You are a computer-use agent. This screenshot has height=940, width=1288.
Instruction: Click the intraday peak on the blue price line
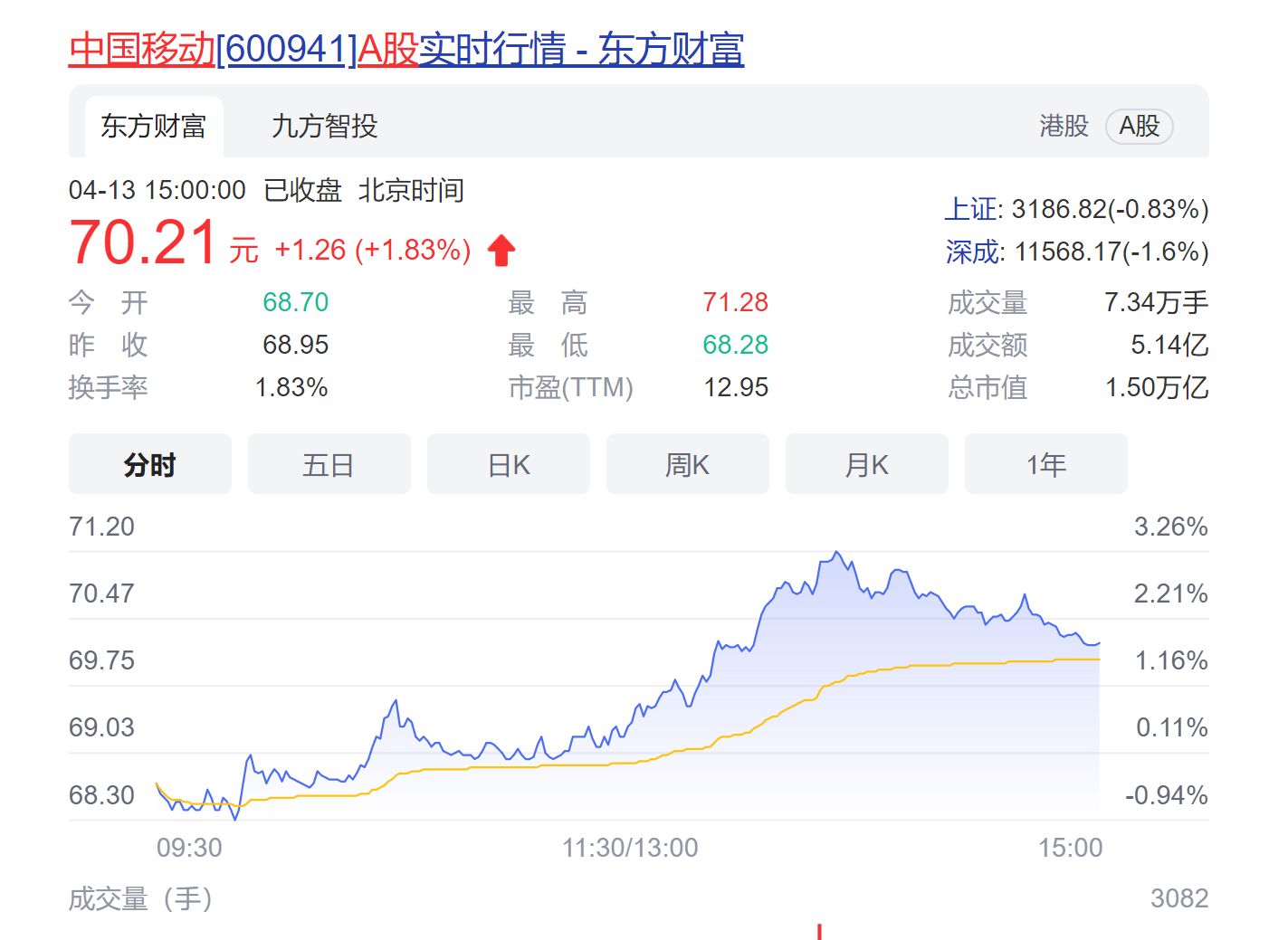837,552
